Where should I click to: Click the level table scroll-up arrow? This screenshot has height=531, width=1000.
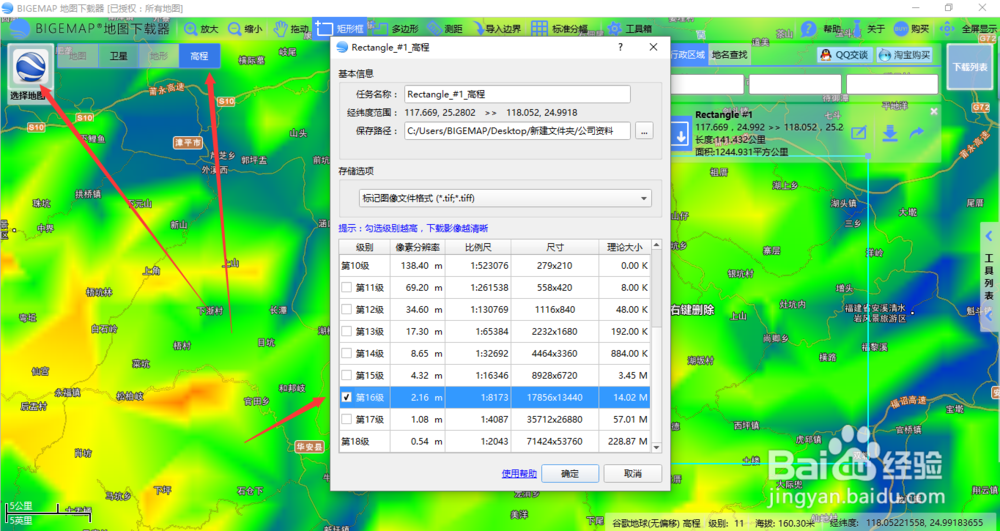tap(656, 245)
